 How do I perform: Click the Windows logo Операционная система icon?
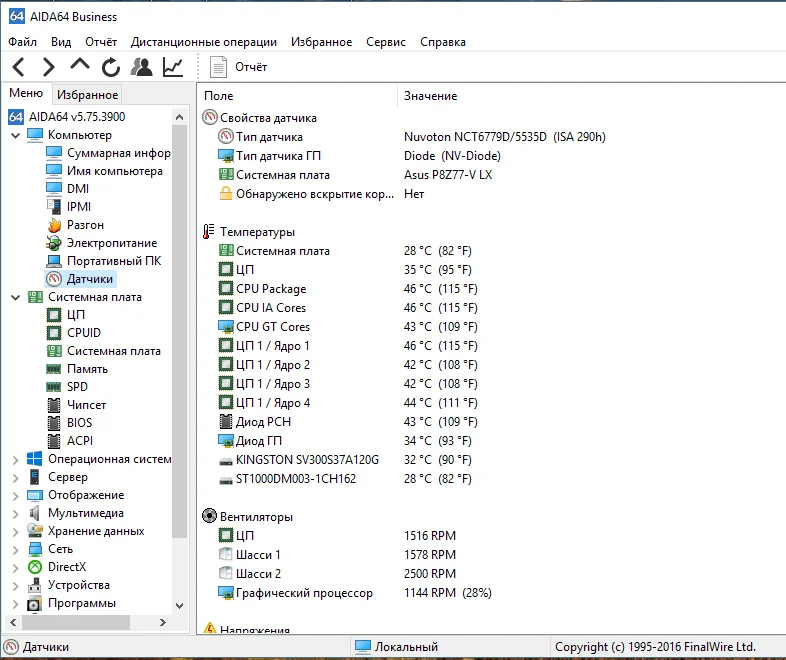[35, 459]
